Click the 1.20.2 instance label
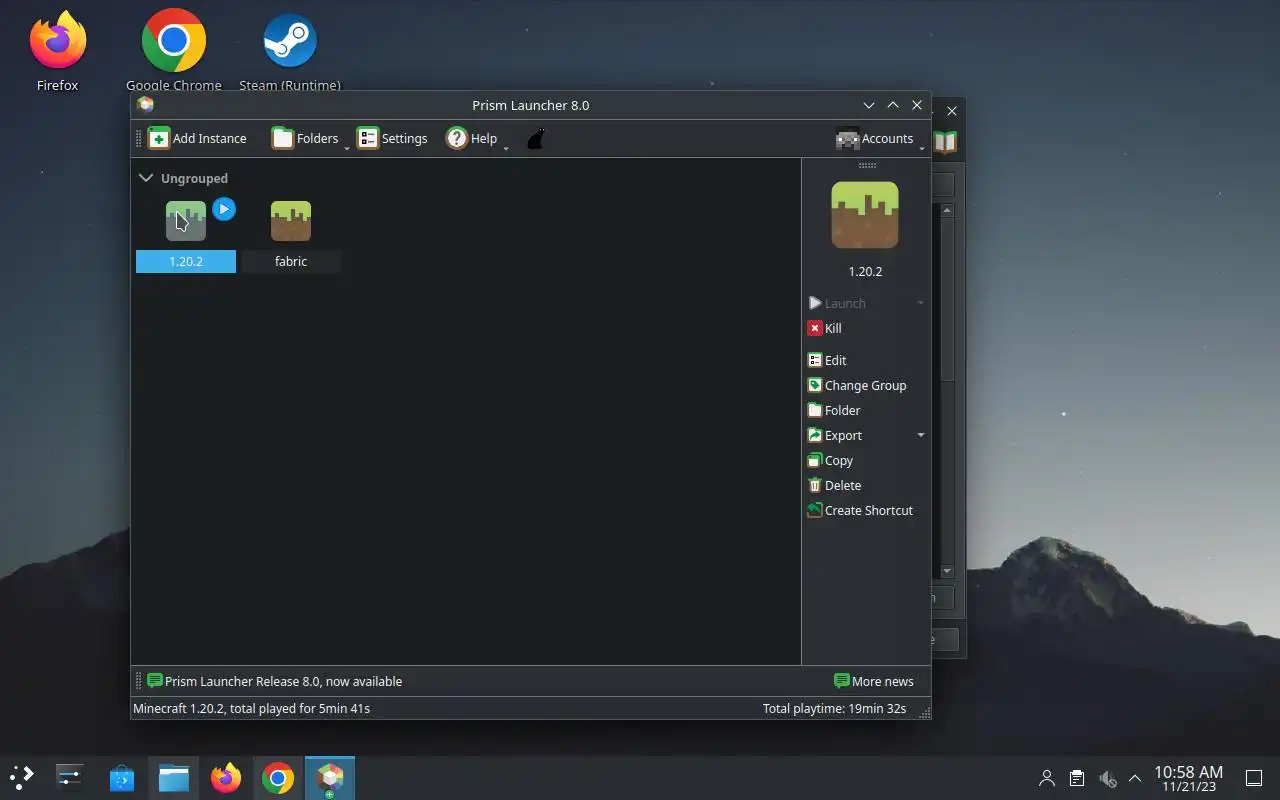1280x800 pixels. pos(186,261)
